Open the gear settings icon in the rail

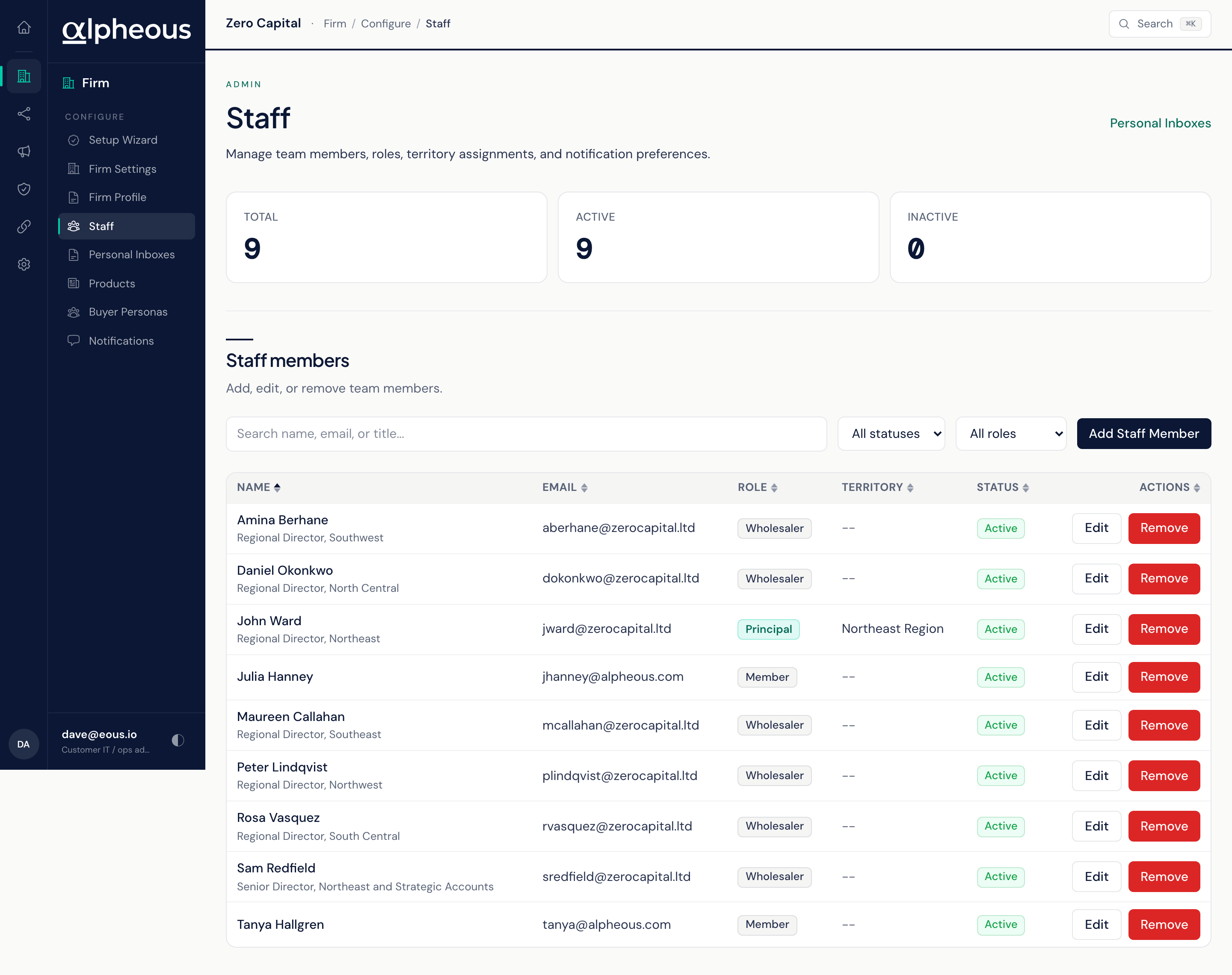pos(24,264)
